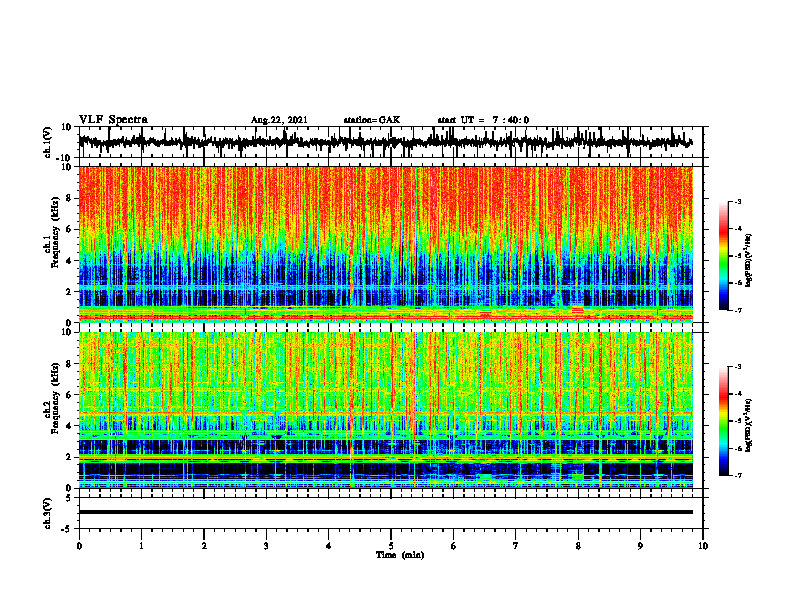This screenshot has height=612, width=792.
Task: Click the ch.3 flat black voltage line
Action: pos(385,512)
